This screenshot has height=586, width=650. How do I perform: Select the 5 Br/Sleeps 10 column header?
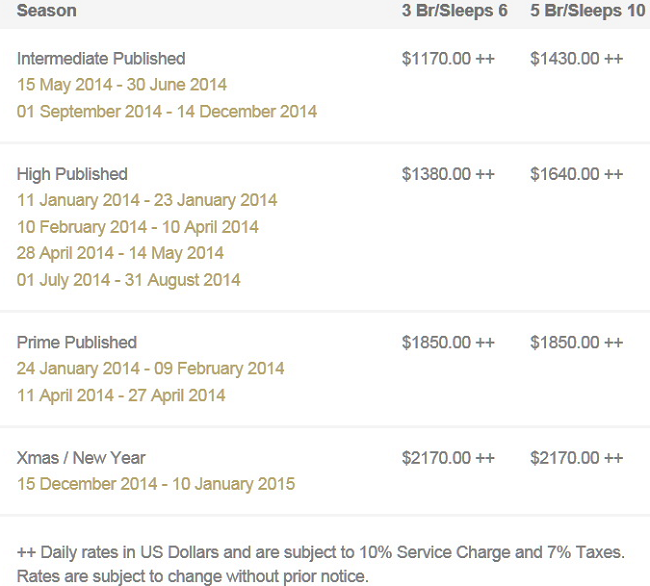587,11
